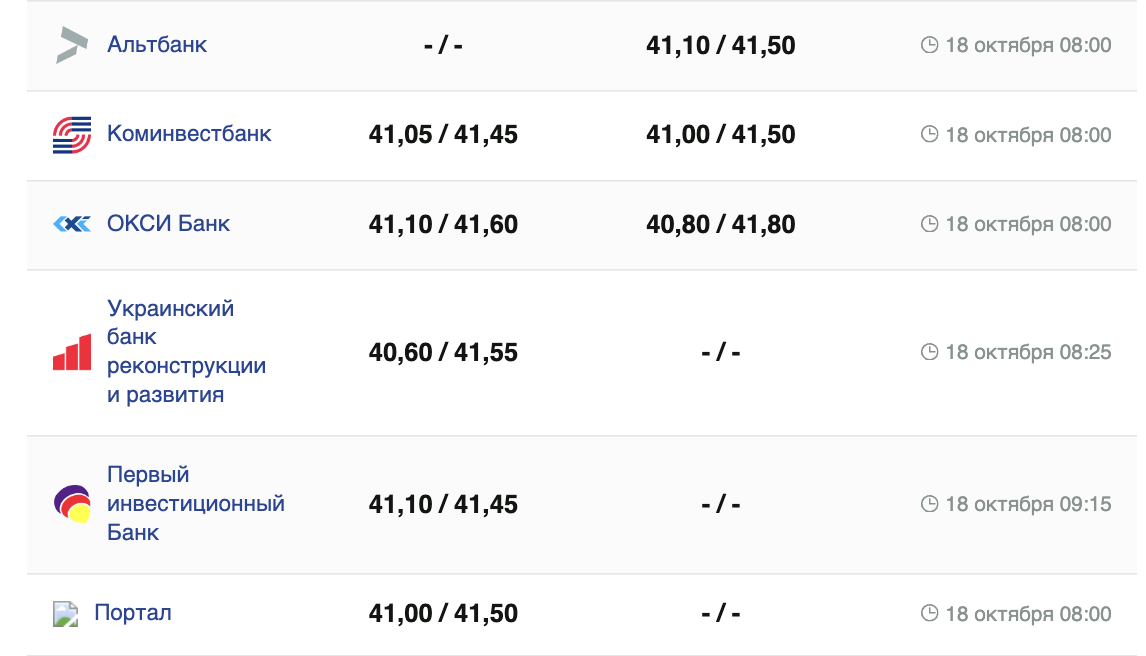This screenshot has height=656, width=1146.
Task: Click the 18 октября 08:25 timestamp
Action: (x=1028, y=352)
